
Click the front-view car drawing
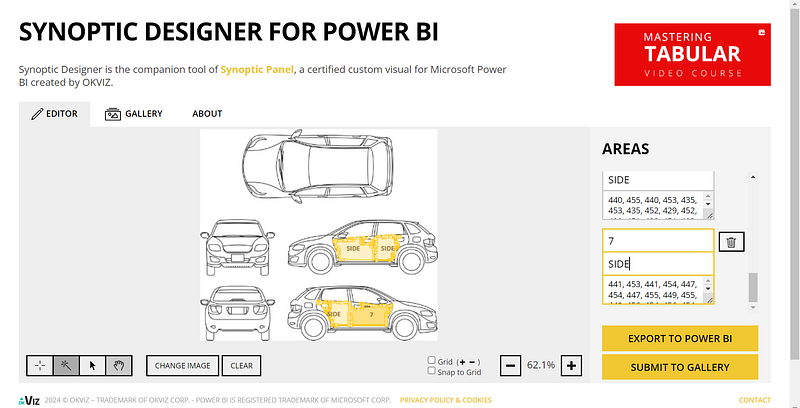[237, 248]
